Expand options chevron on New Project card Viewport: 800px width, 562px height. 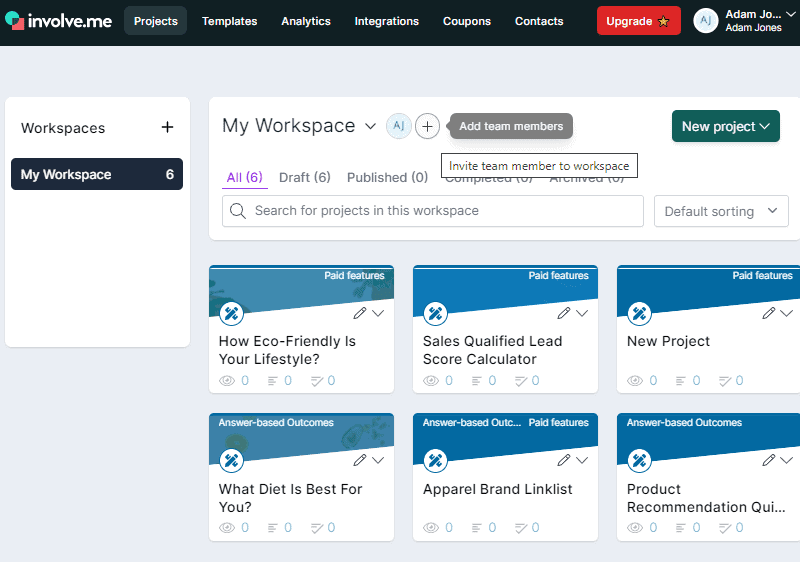(x=785, y=313)
